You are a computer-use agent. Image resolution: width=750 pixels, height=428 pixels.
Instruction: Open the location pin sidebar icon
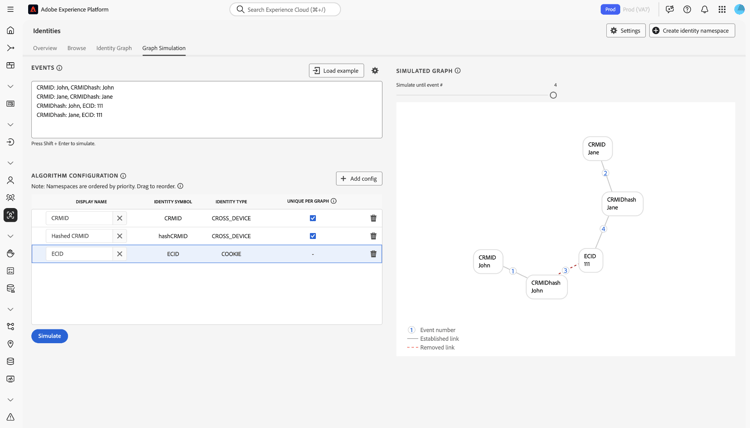pos(11,344)
